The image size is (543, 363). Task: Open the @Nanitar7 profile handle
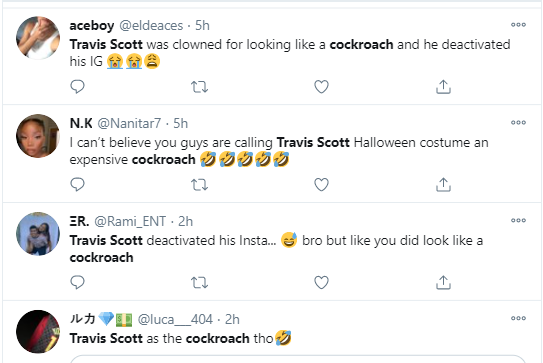click(129, 124)
